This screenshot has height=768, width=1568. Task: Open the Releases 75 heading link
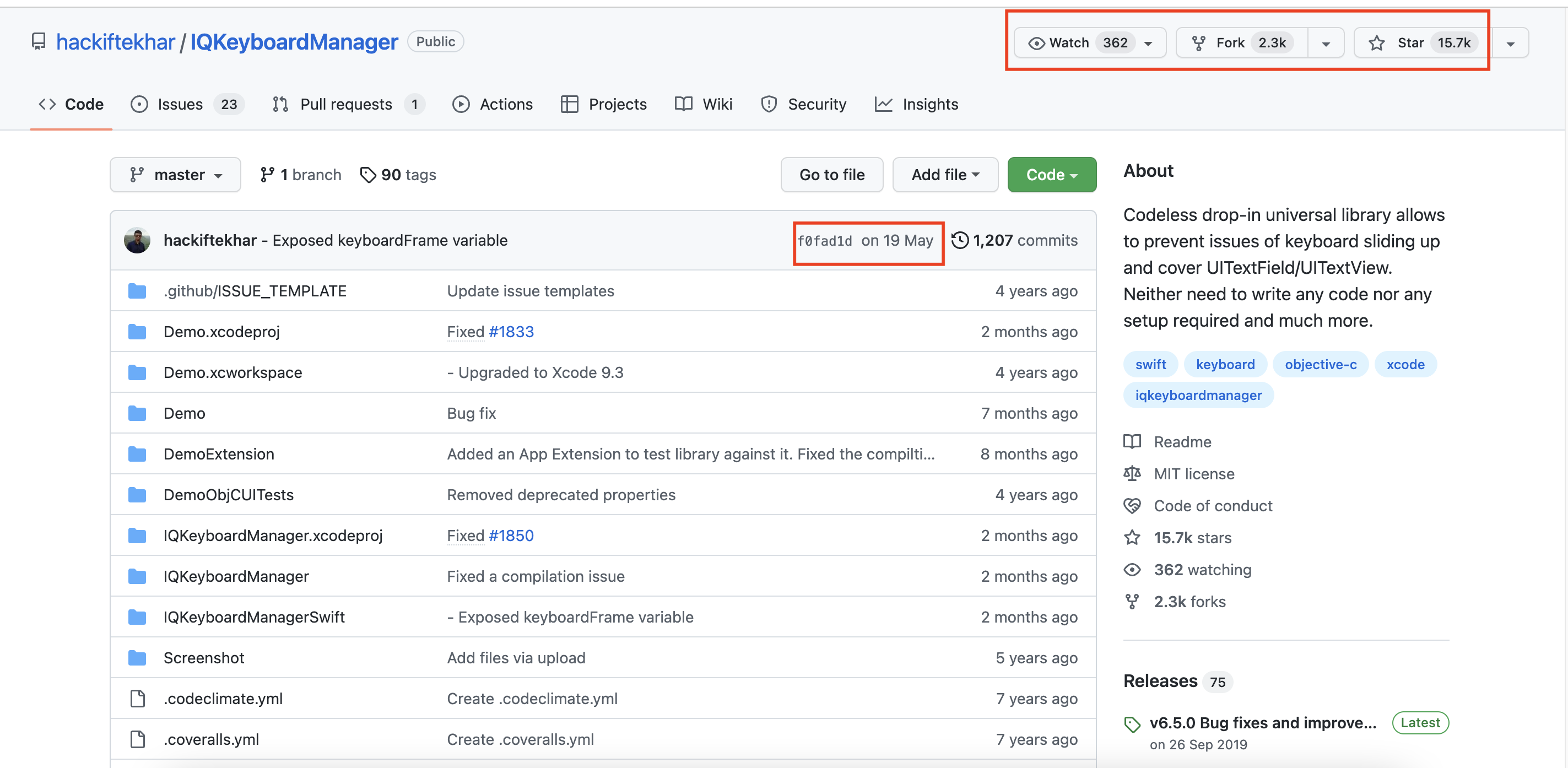tap(1178, 681)
